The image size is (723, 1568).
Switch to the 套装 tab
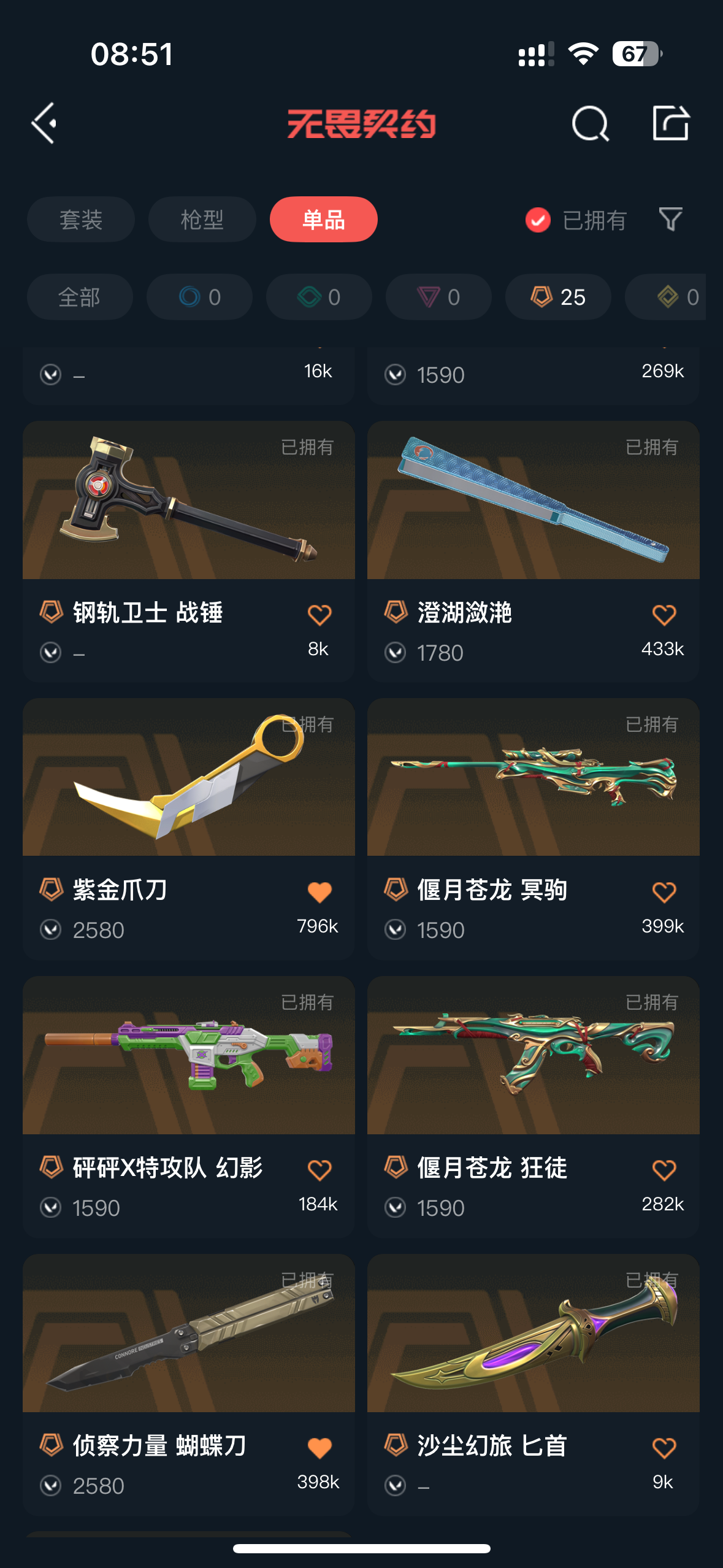tap(81, 219)
